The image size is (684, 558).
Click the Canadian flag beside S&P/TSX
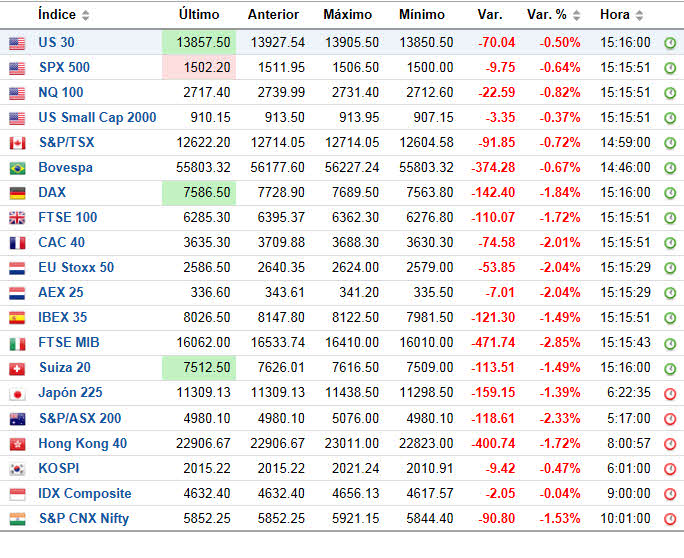click(17, 143)
